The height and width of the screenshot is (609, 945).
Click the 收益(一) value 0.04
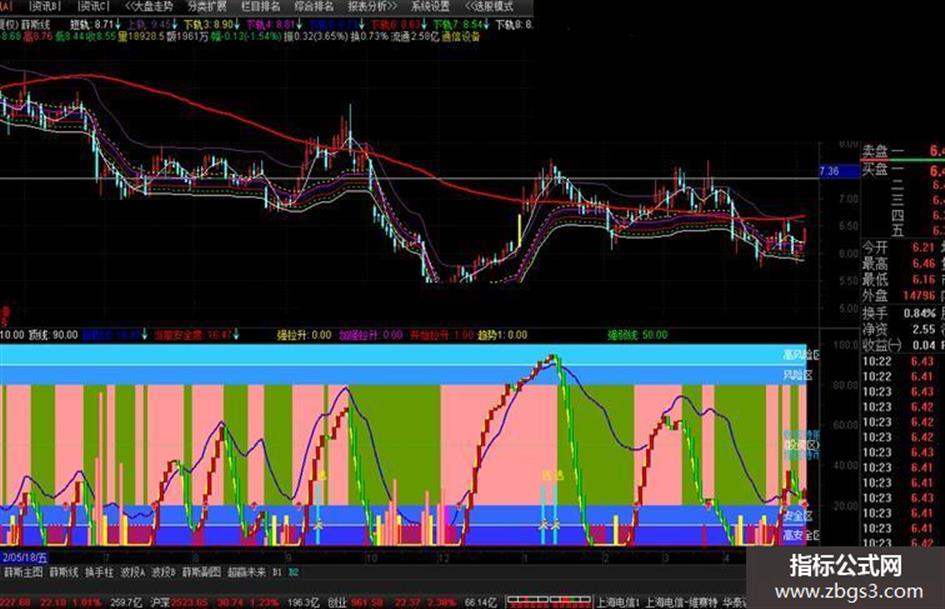point(923,345)
